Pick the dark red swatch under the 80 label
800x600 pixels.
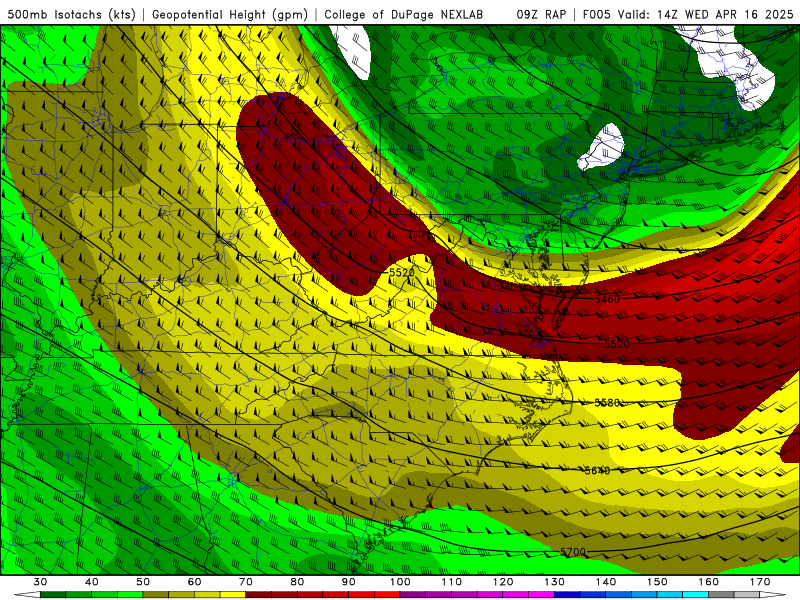point(310,595)
